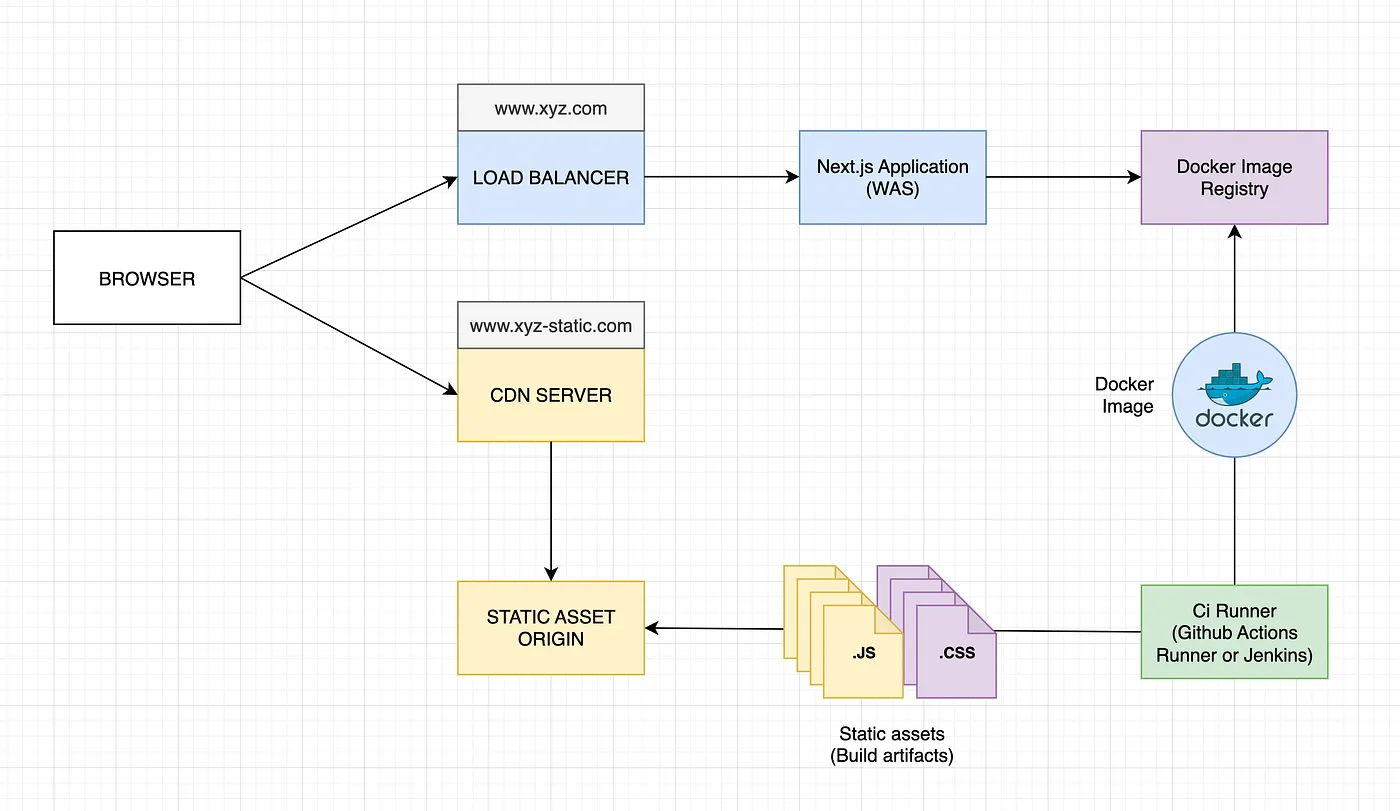
Task: Click the Ci Runner green box
Action: coord(1235,632)
